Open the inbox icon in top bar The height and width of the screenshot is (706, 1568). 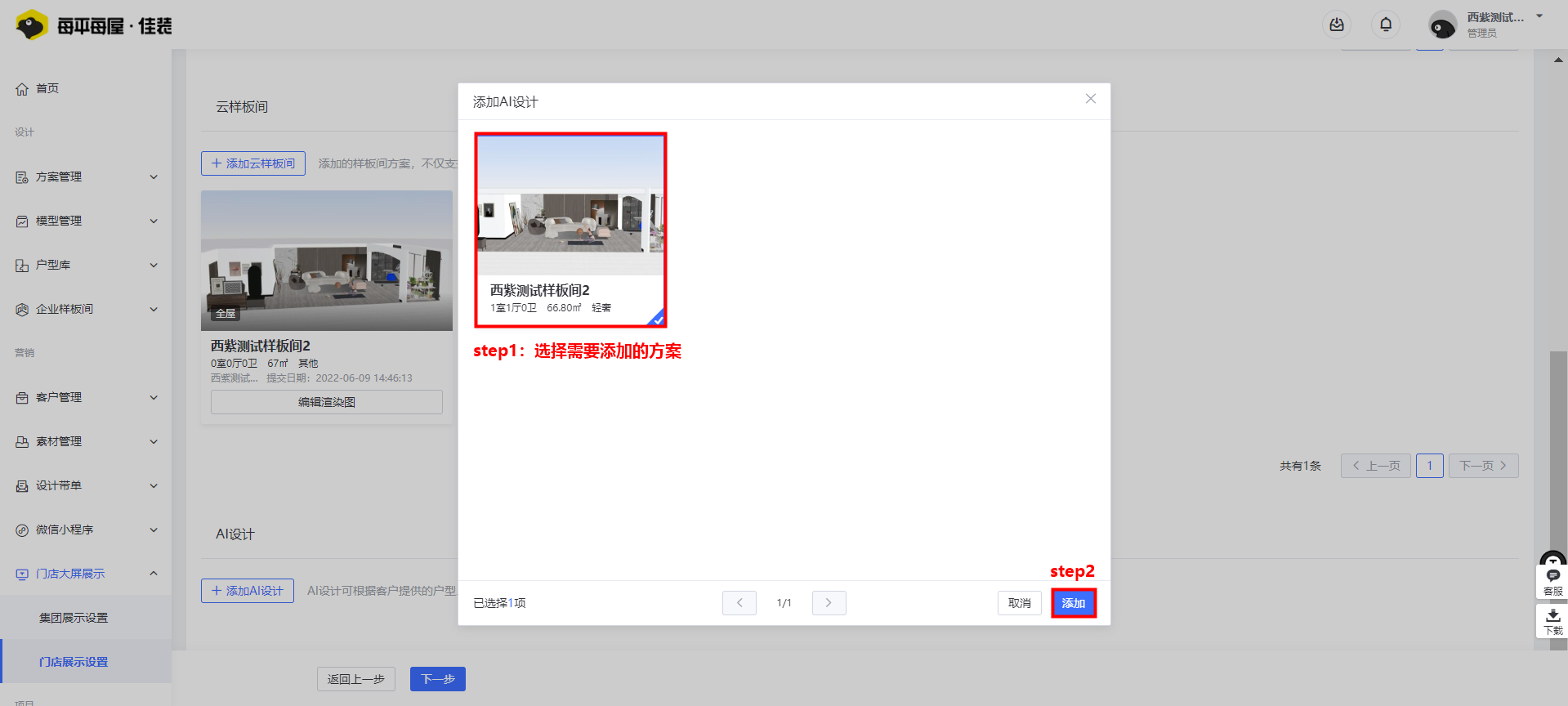pyautogui.click(x=1337, y=25)
